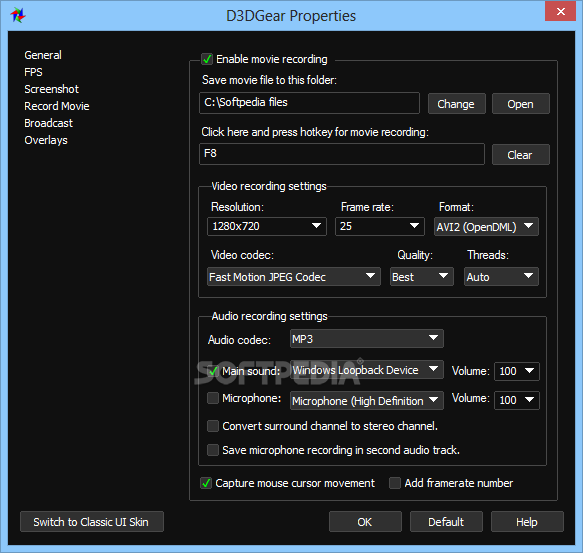Open the Windows Loopback Device dropdown
Image resolution: width=583 pixels, height=553 pixels.
click(366, 370)
